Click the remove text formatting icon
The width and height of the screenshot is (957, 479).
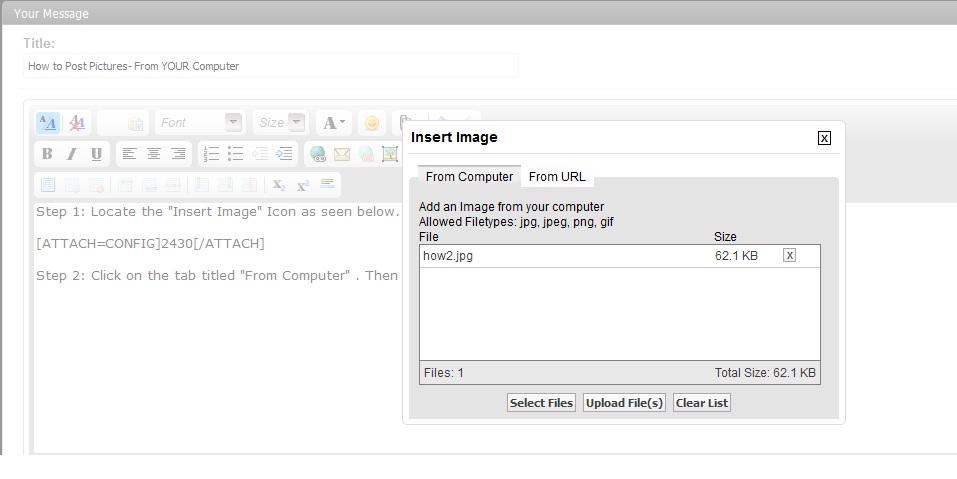77,123
